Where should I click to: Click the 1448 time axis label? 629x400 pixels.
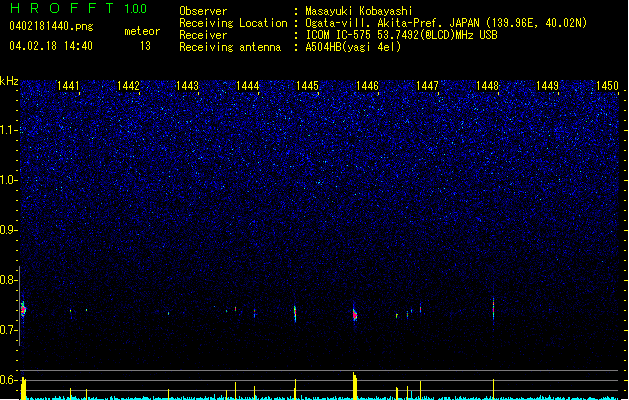(487, 86)
